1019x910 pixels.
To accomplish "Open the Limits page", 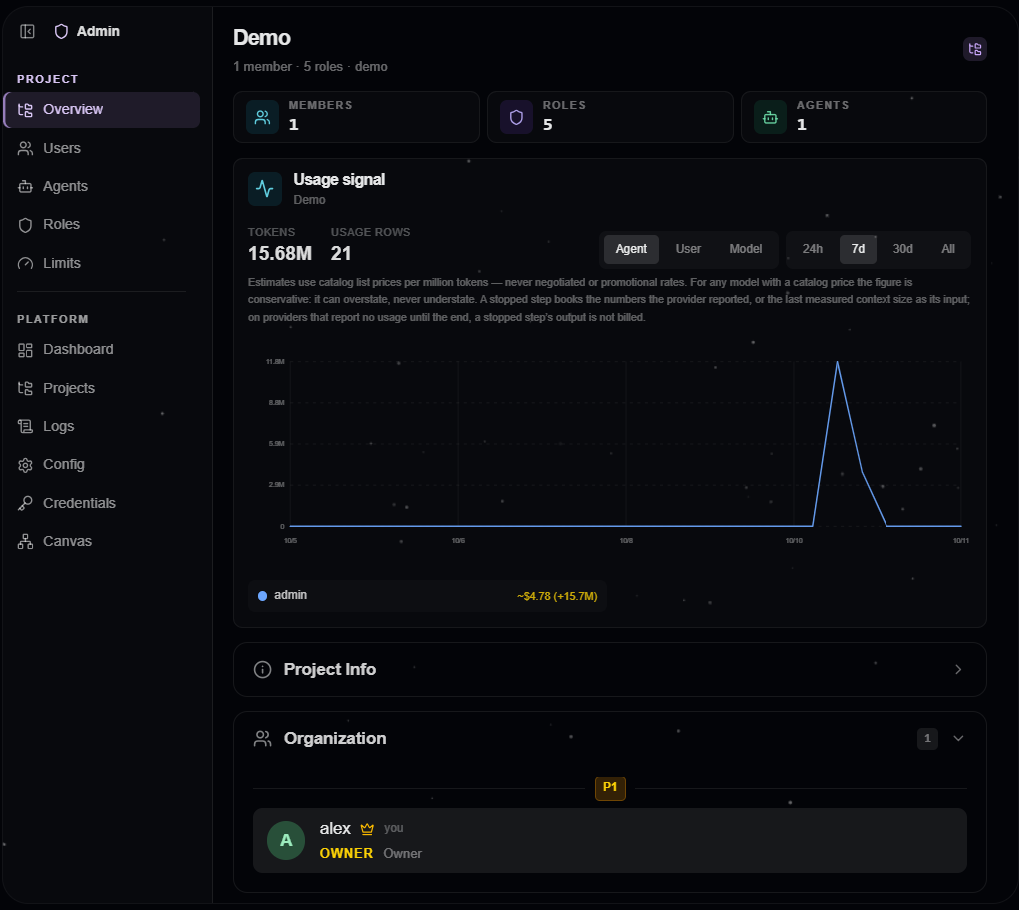I will click(x=102, y=263).
